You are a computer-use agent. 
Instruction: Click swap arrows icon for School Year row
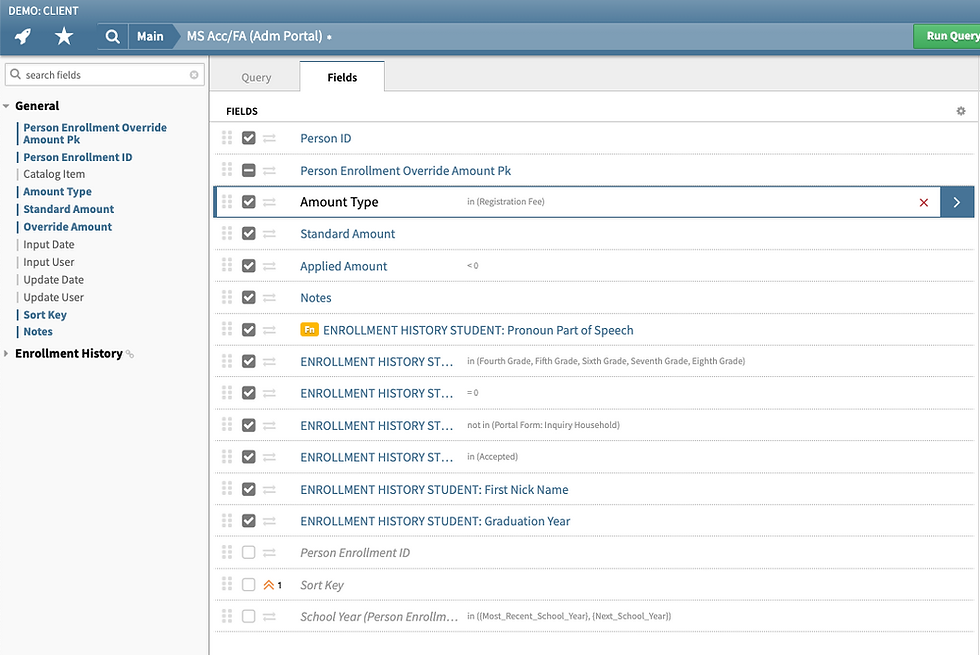coord(269,617)
